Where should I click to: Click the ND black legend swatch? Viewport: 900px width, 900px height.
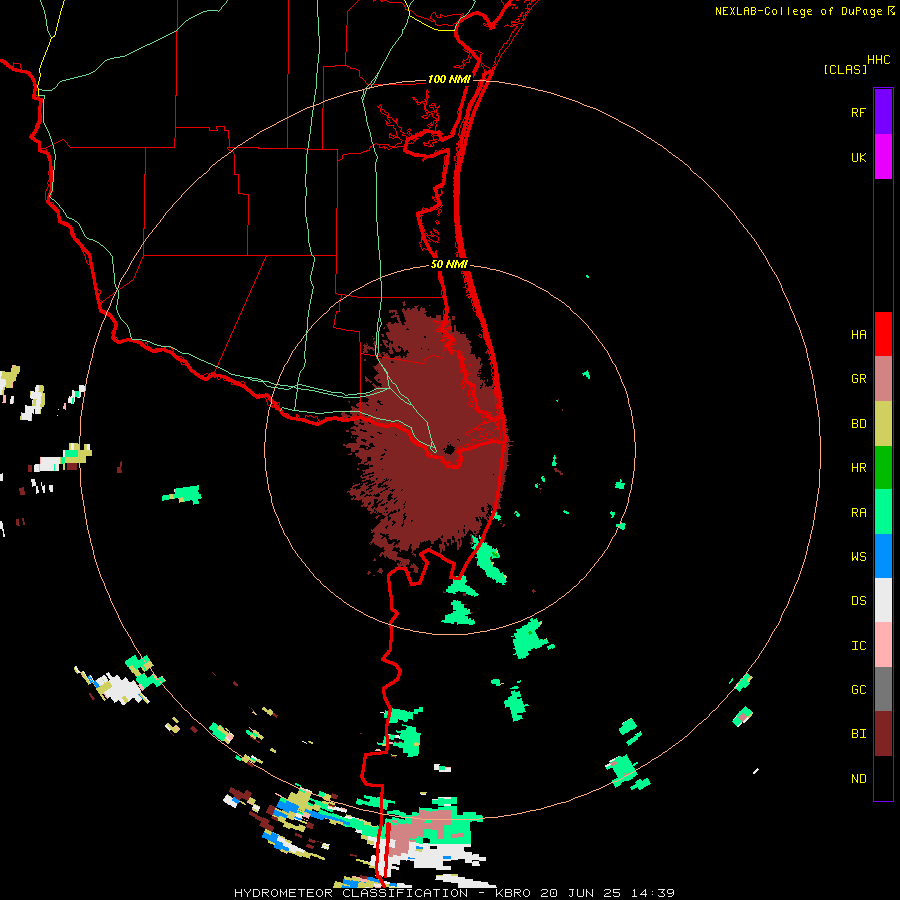pos(883,778)
